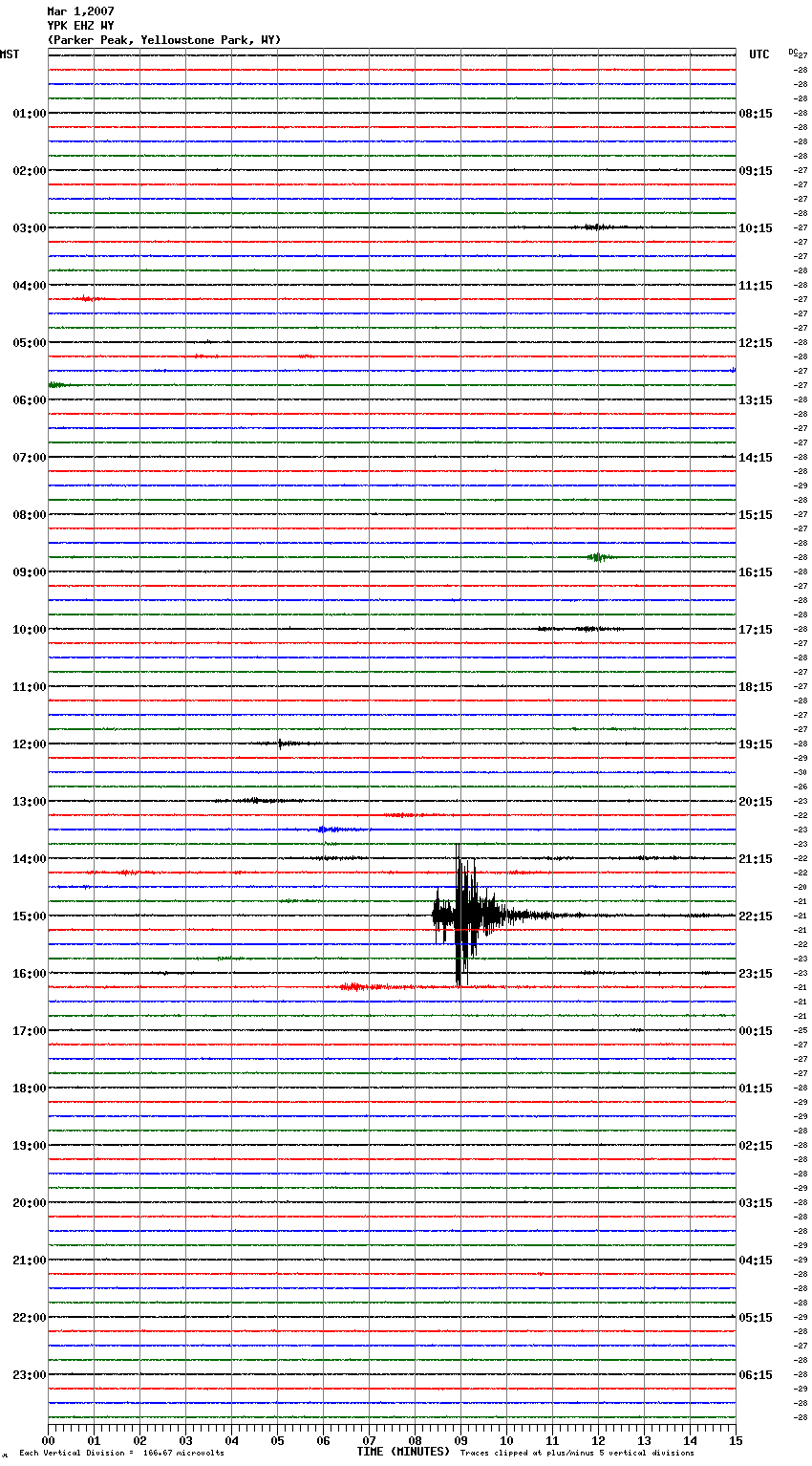Click "Each Vertical Division = 166.67 microvolts" note
812x1466 pixels.
121,1454
